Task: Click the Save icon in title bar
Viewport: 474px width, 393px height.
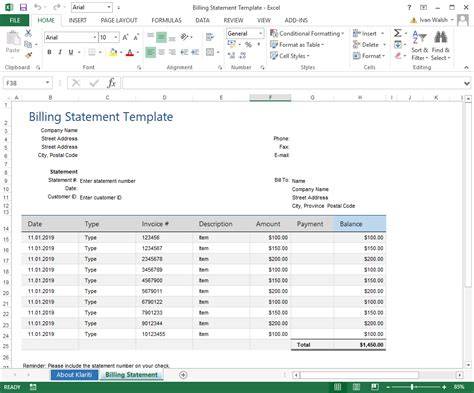Action: [x=23, y=7]
